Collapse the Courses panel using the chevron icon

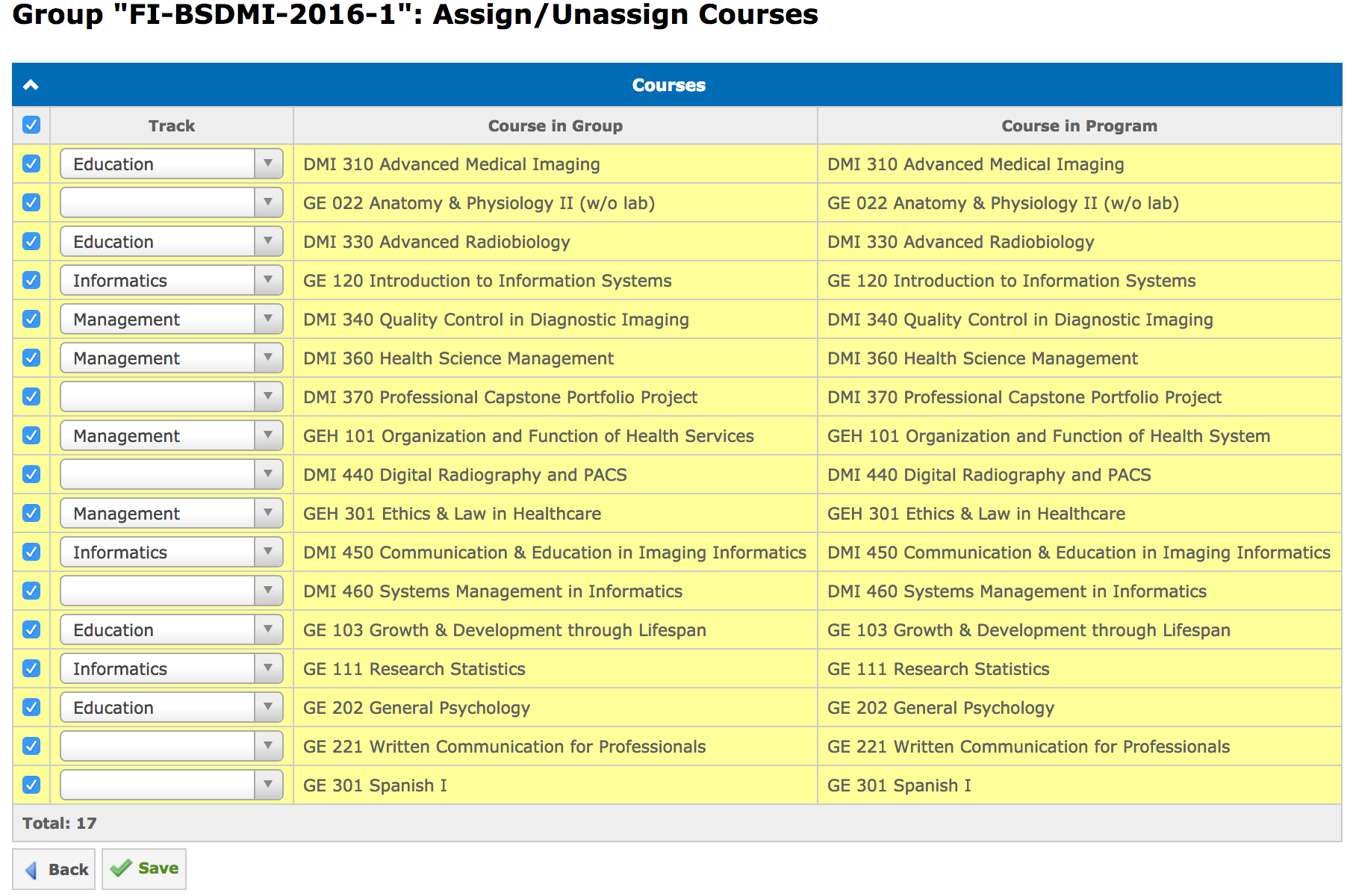[x=31, y=85]
